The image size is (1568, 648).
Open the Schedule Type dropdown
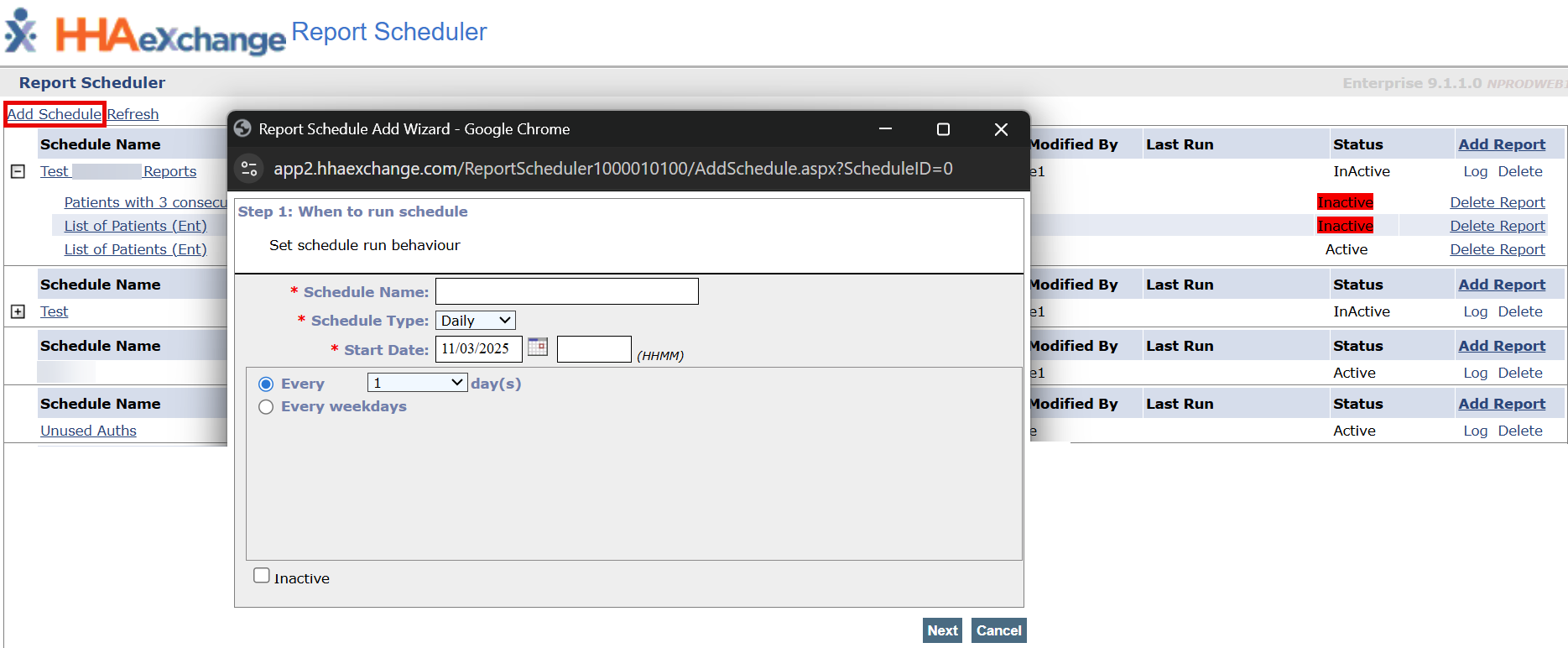(475, 321)
